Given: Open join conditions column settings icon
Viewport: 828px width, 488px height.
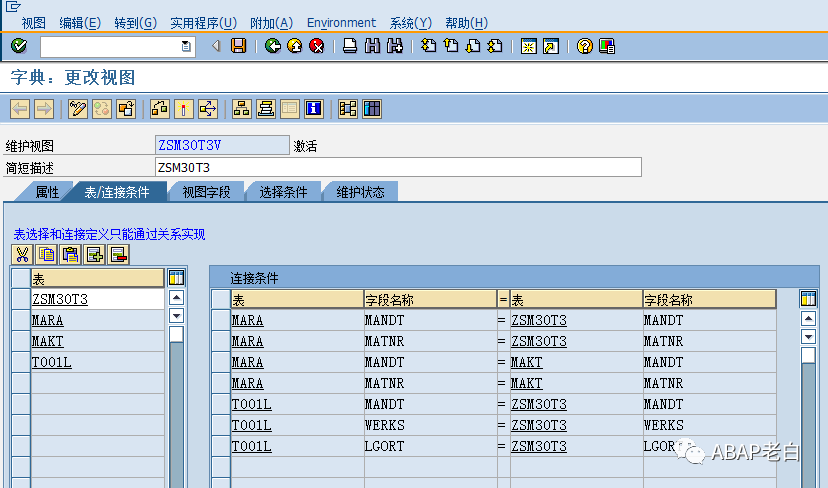Looking at the screenshot, I should point(808,299).
